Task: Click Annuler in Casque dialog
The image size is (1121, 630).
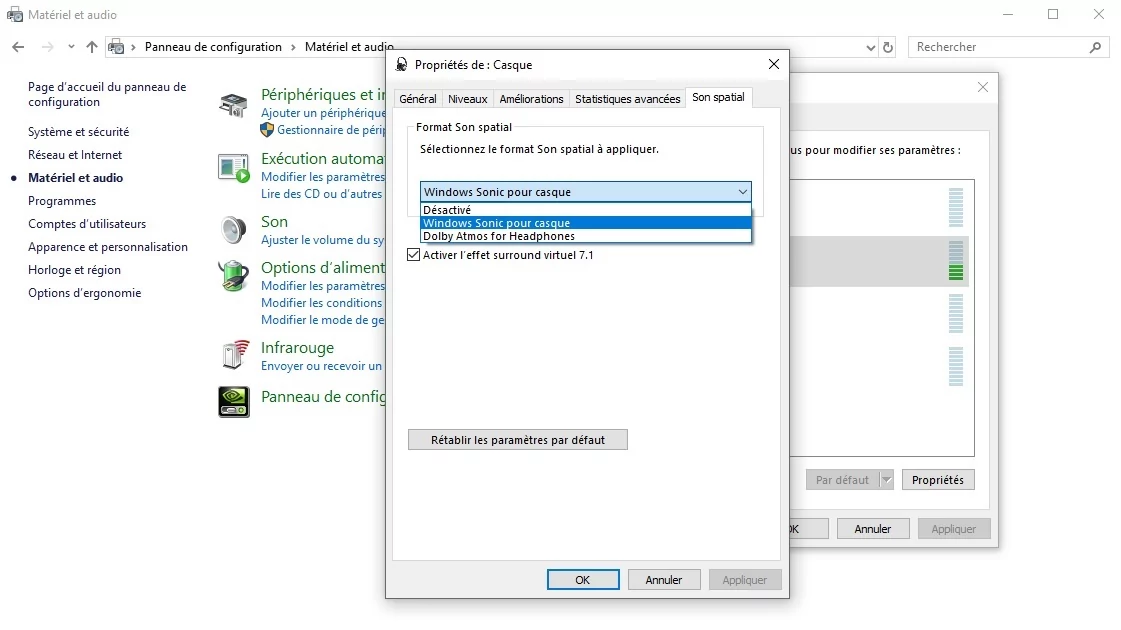Action: tap(663, 580)
